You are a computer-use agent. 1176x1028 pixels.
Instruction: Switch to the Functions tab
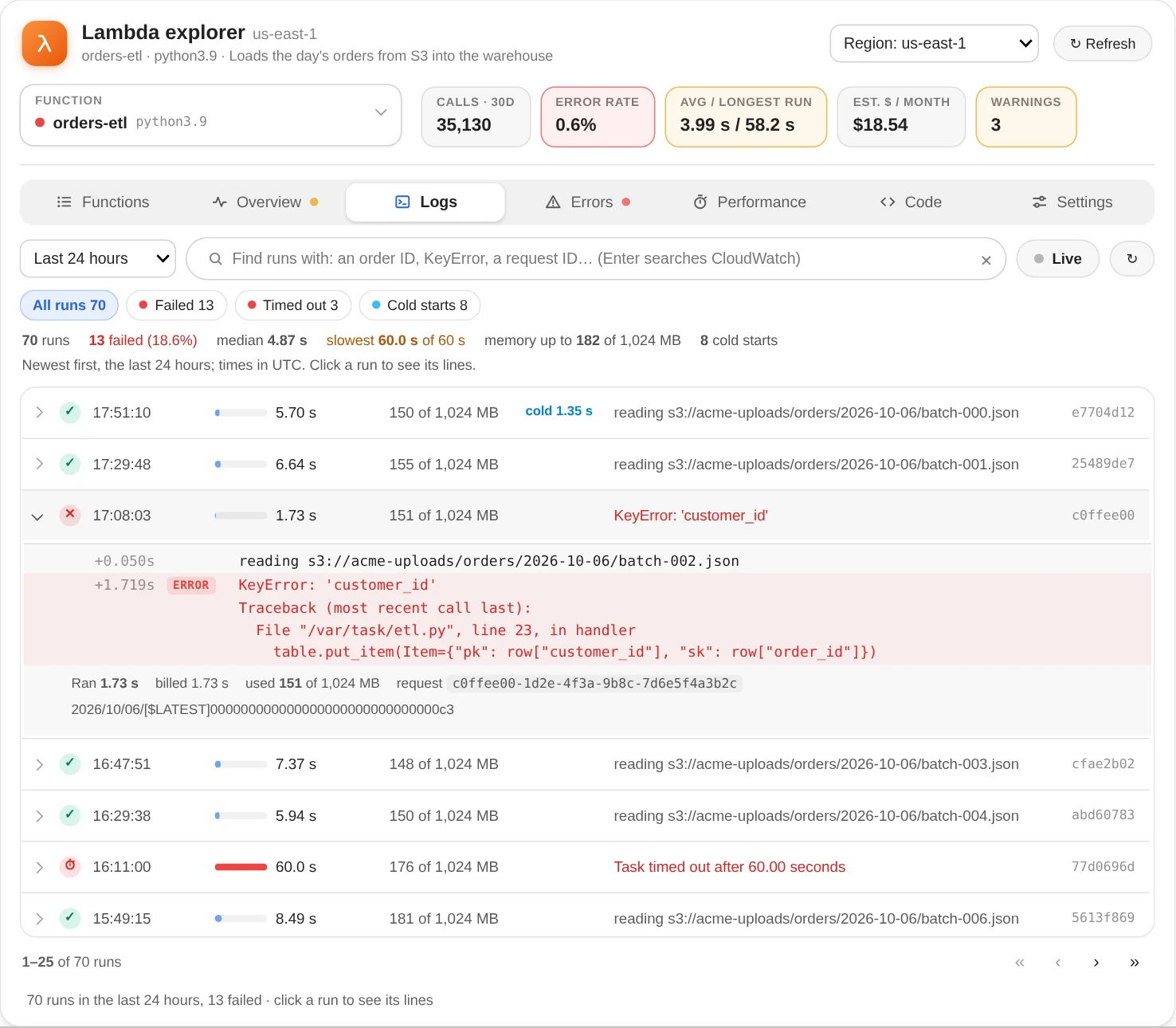click(103, 202)
